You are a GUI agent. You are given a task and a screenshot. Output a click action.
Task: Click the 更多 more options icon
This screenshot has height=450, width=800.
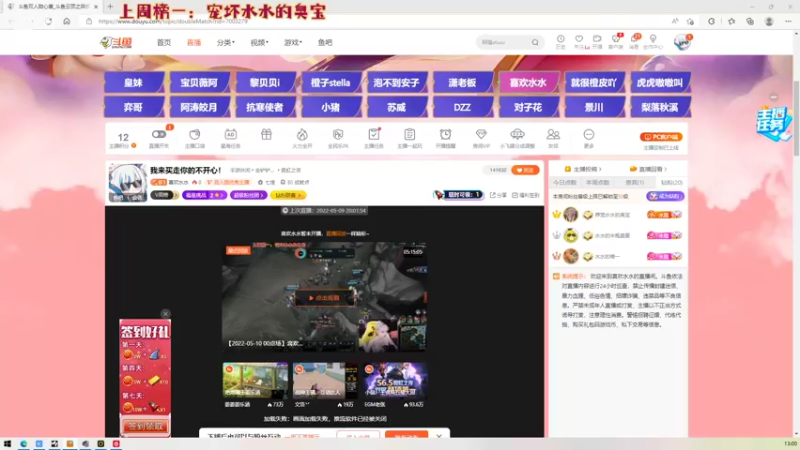(x=589, y=134)
